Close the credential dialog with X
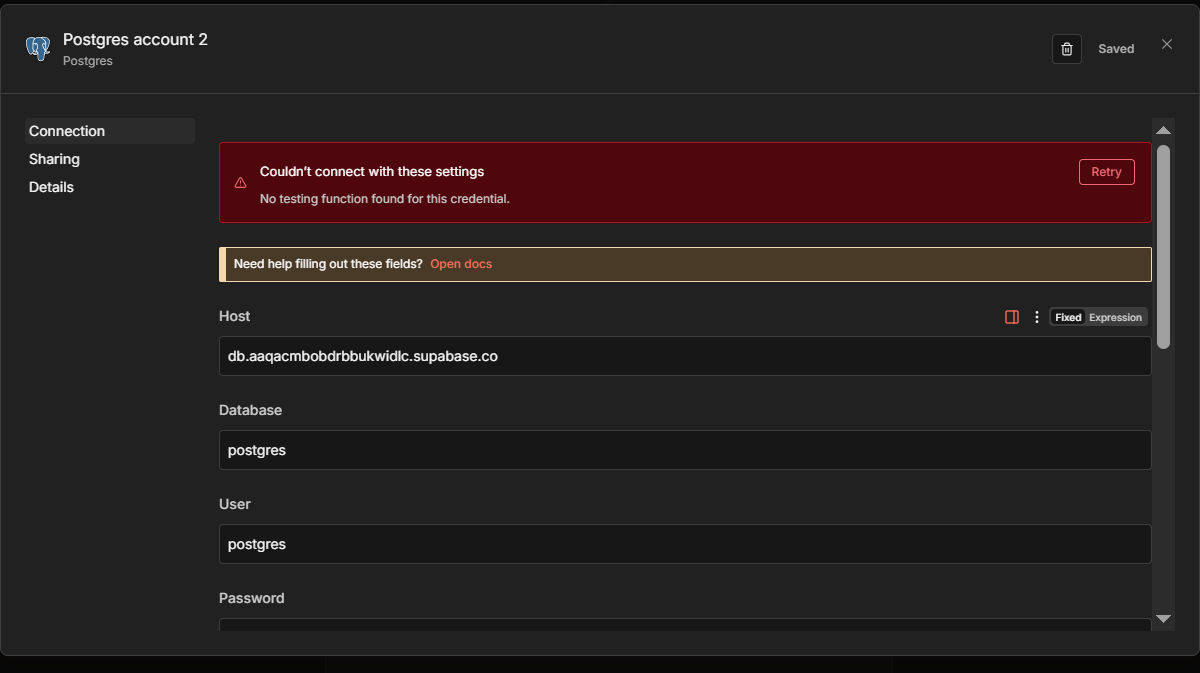This screenshot has height=673, width=1200. coord(1167,44)
